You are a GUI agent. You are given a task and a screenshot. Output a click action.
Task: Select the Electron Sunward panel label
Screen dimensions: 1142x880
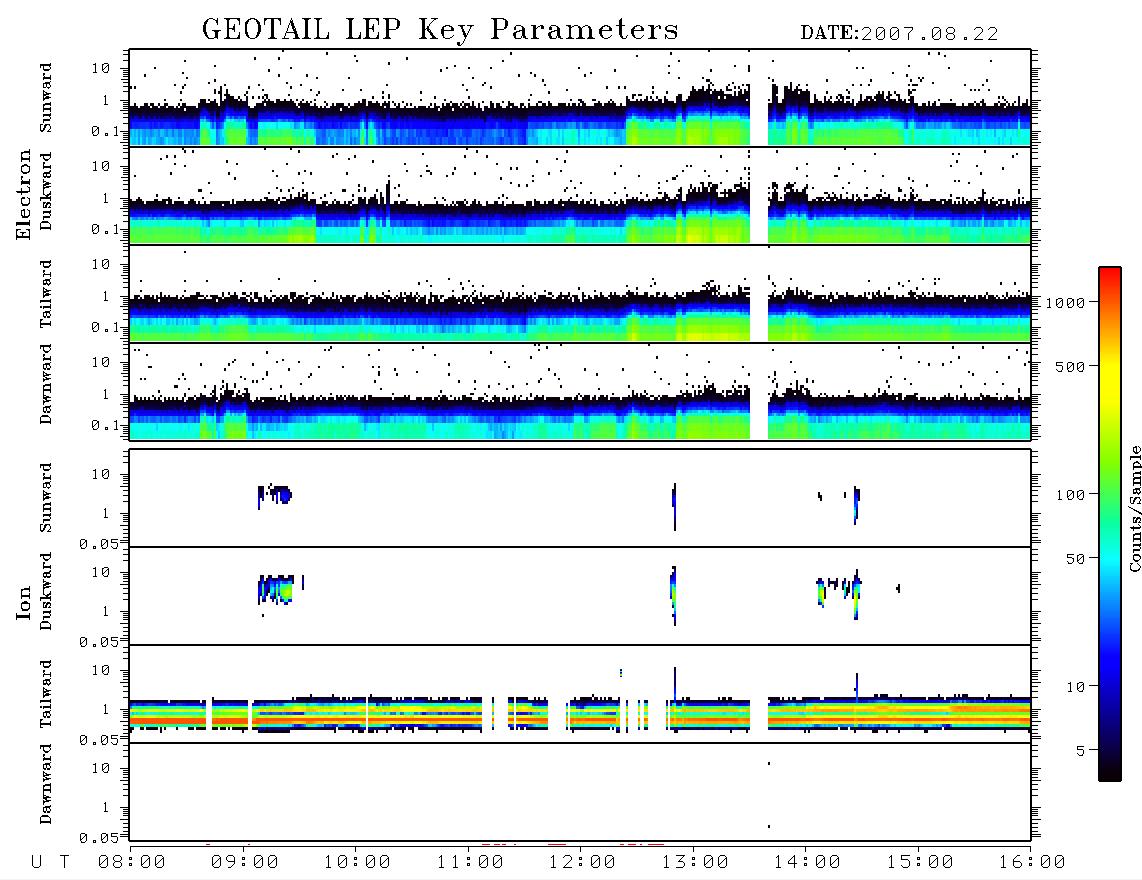click(x=46, y=98)
